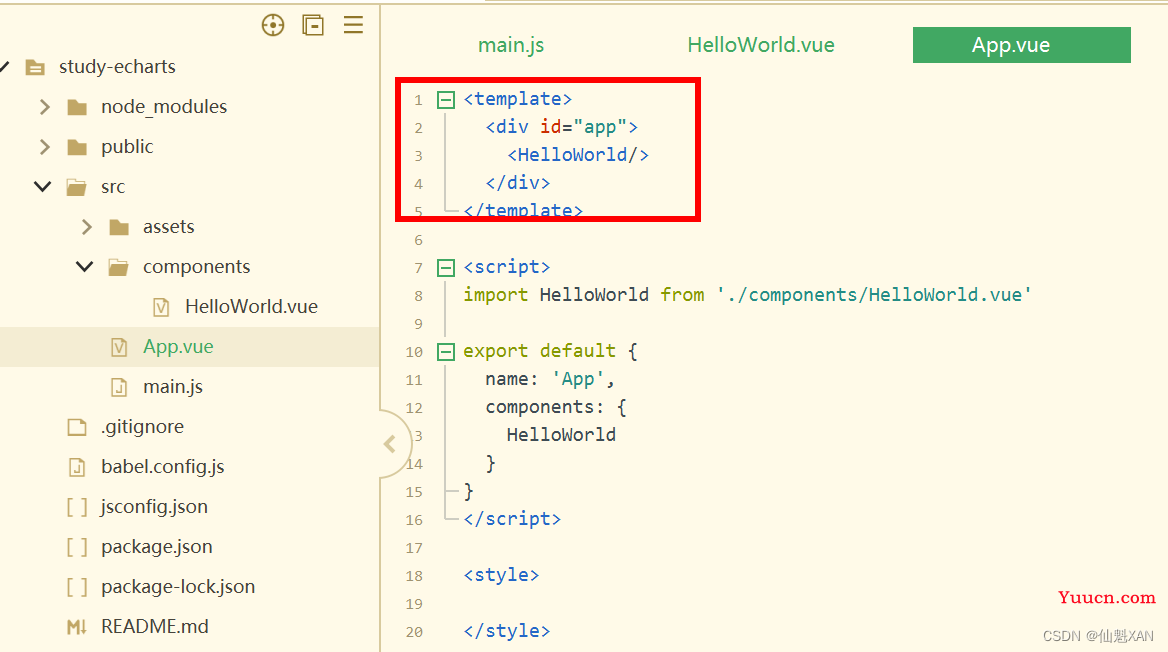Click the App.vue file icon in tree
This screenshot has width=1168, height=652.
119,347
